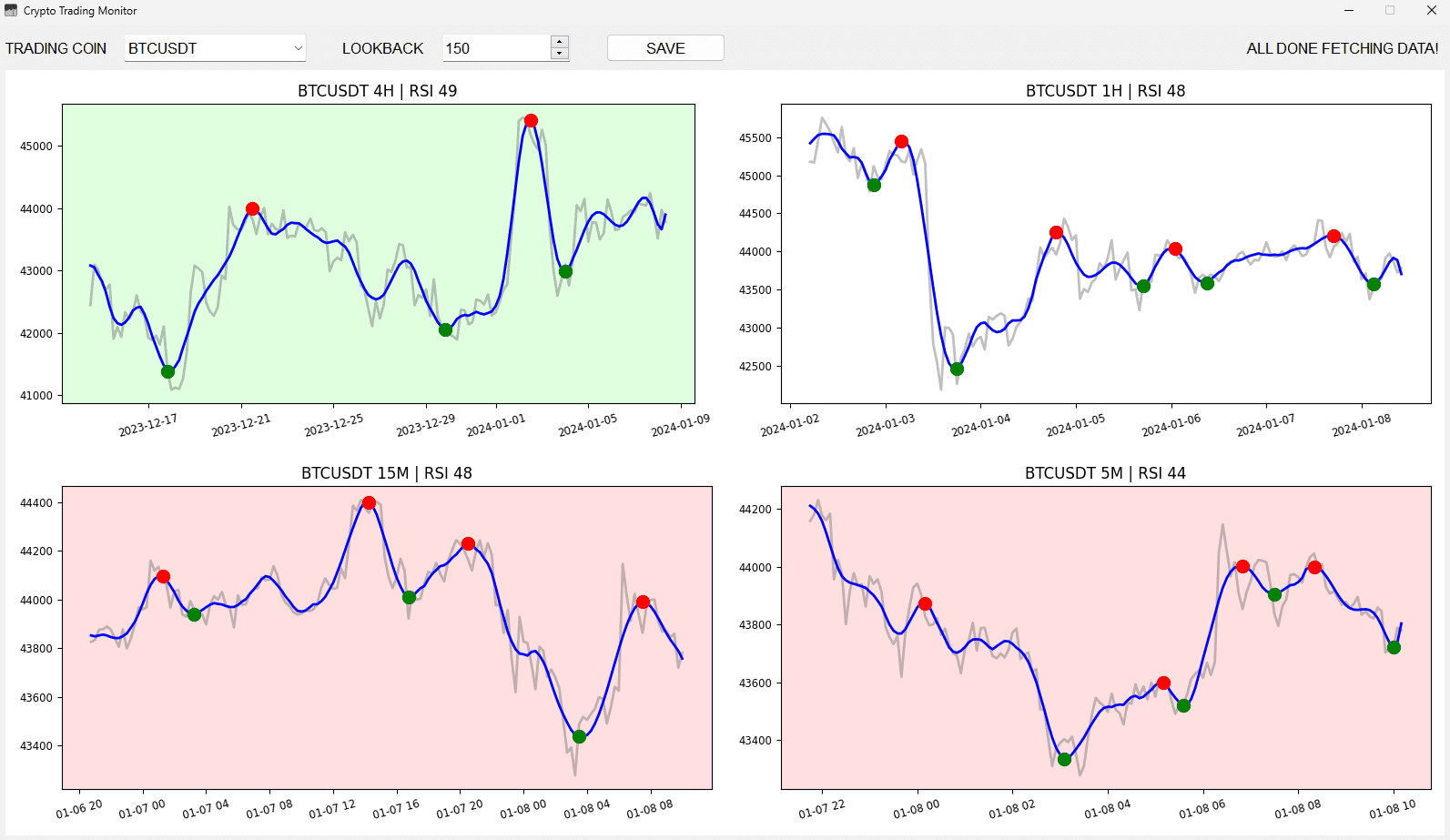Screen dimensions: 1450x840
Task: Click the ALL DONE FETCHING DATA status text
Action: click(1342, 48)
